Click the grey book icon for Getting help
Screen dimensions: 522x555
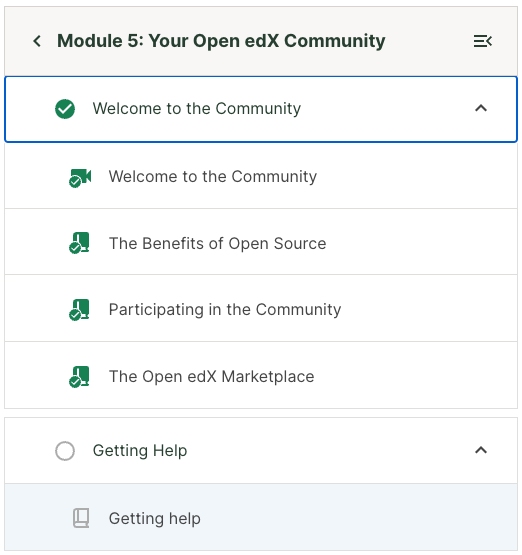(x=81, y=518)
